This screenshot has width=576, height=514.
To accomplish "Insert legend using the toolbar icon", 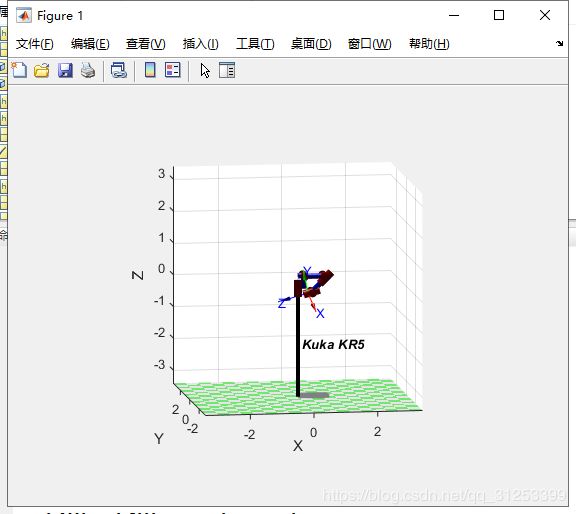I will (x=173, y=70).
